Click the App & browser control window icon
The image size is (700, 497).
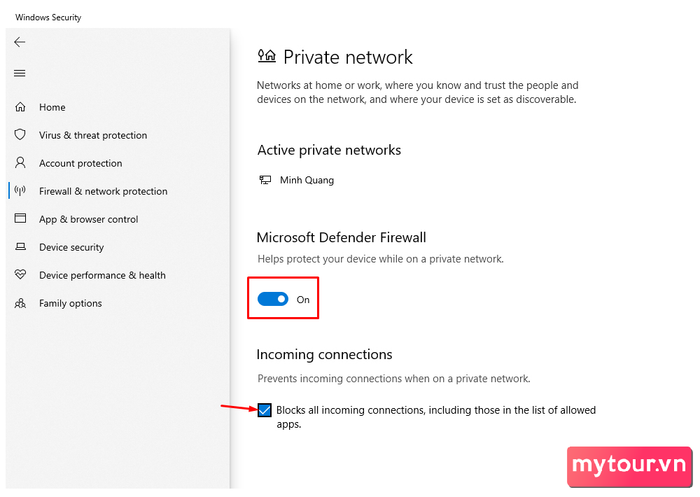pos(20,218)
